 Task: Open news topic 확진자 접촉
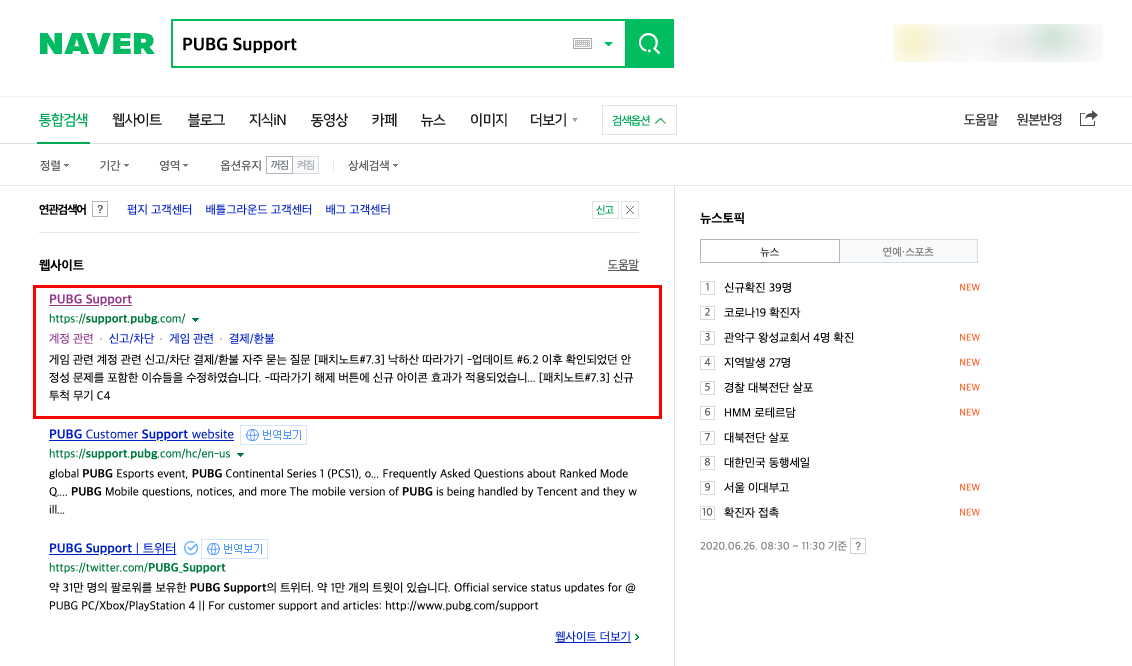click(752, 512)
